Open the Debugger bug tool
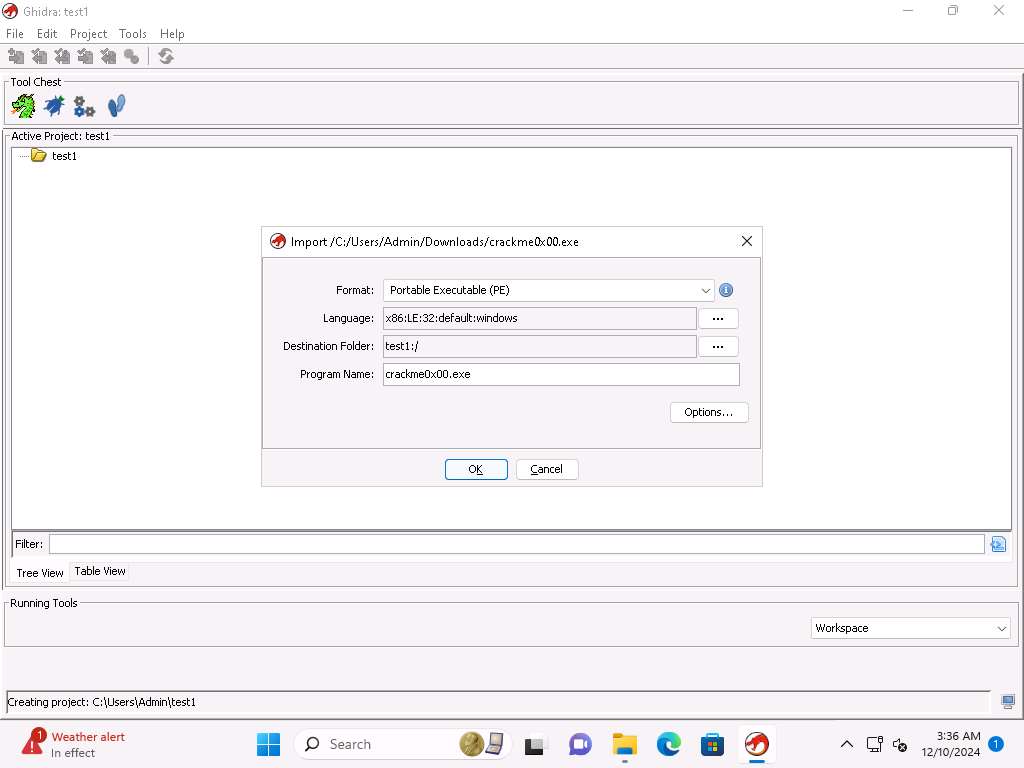 tap(54, 105)
